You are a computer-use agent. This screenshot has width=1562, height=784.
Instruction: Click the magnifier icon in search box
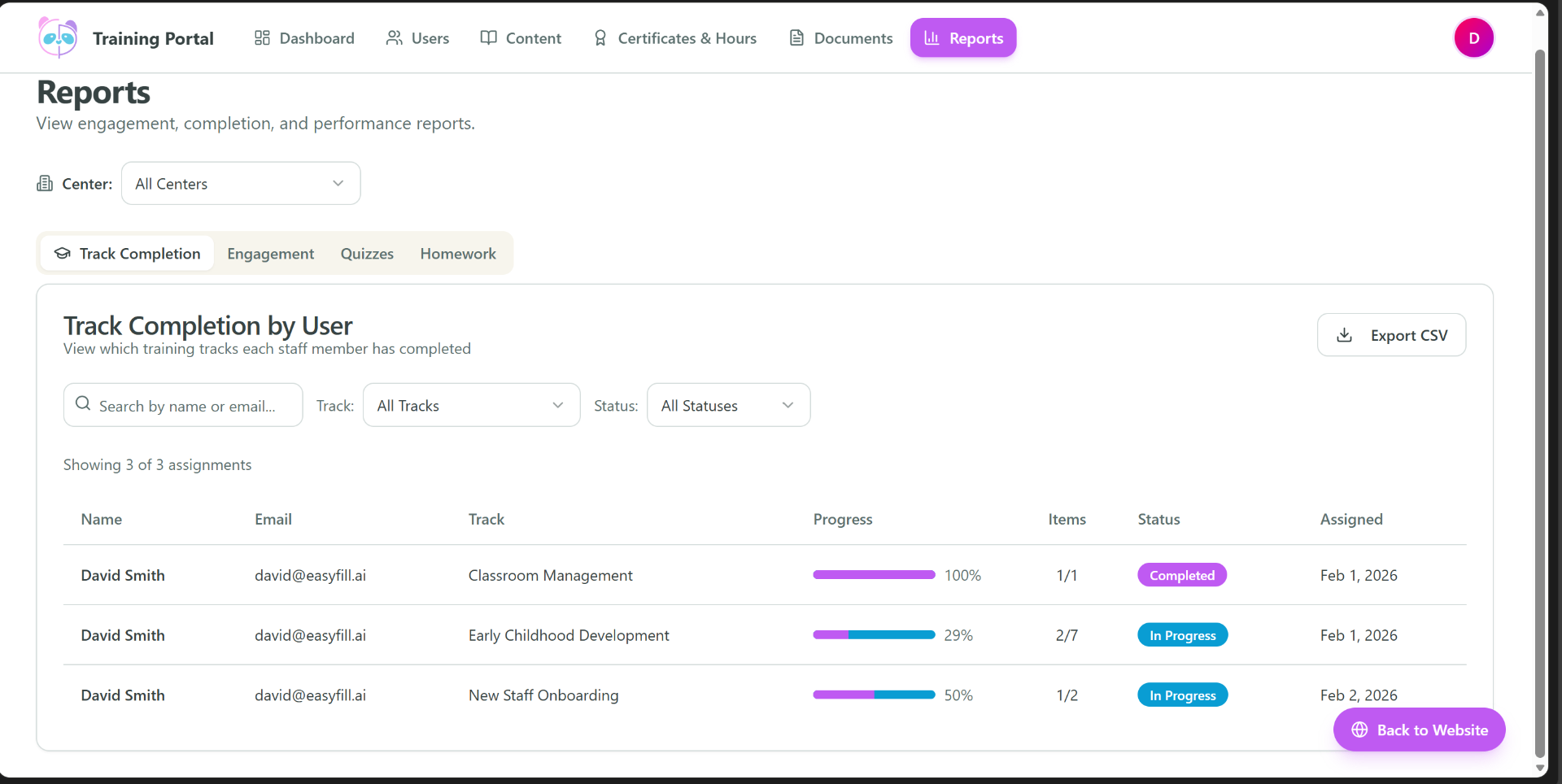pyautogui.click(x=83, y=403)
